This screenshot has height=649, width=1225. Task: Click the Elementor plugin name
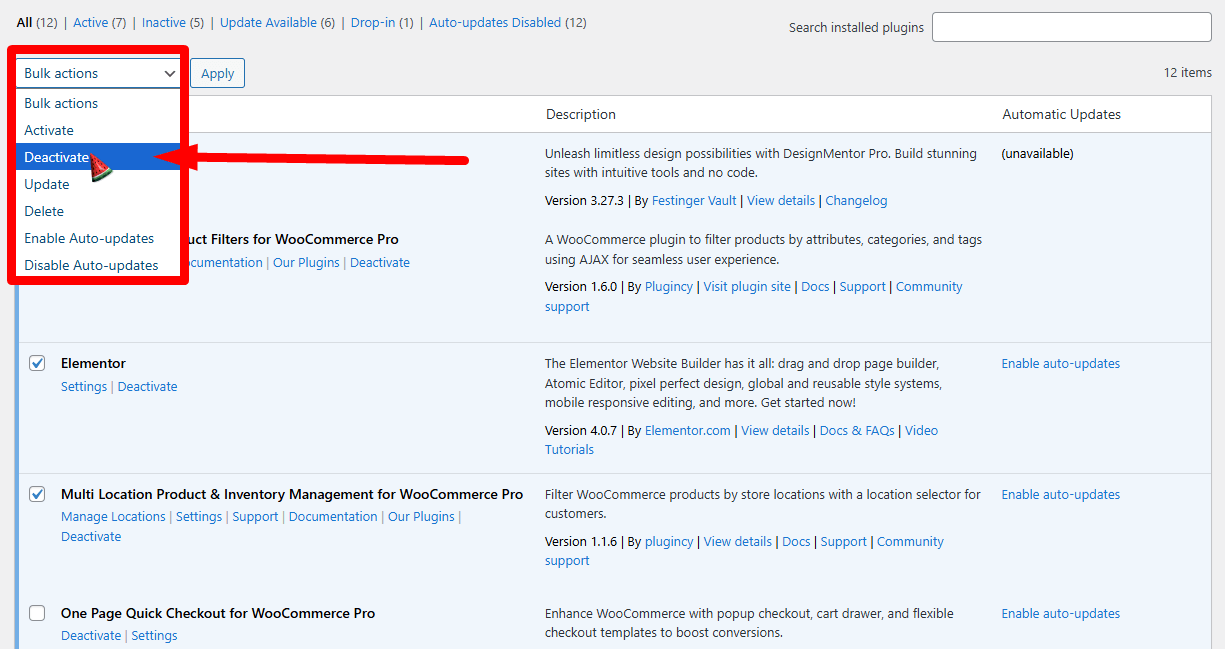click(93, 363)
